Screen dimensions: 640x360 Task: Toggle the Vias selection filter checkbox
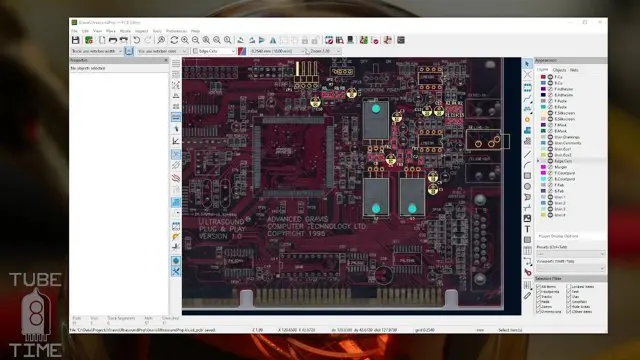click(x=569, y=297)
